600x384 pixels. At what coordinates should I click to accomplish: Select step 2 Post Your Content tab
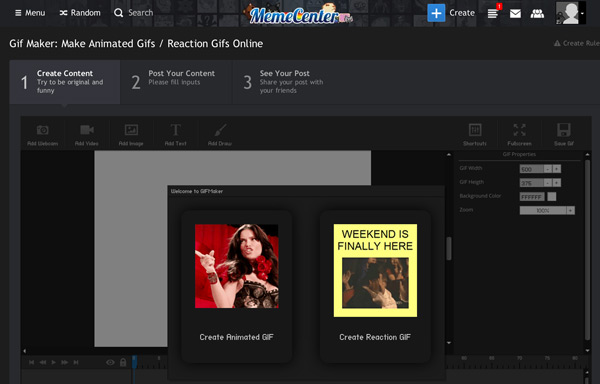click(x=176, y=82)
